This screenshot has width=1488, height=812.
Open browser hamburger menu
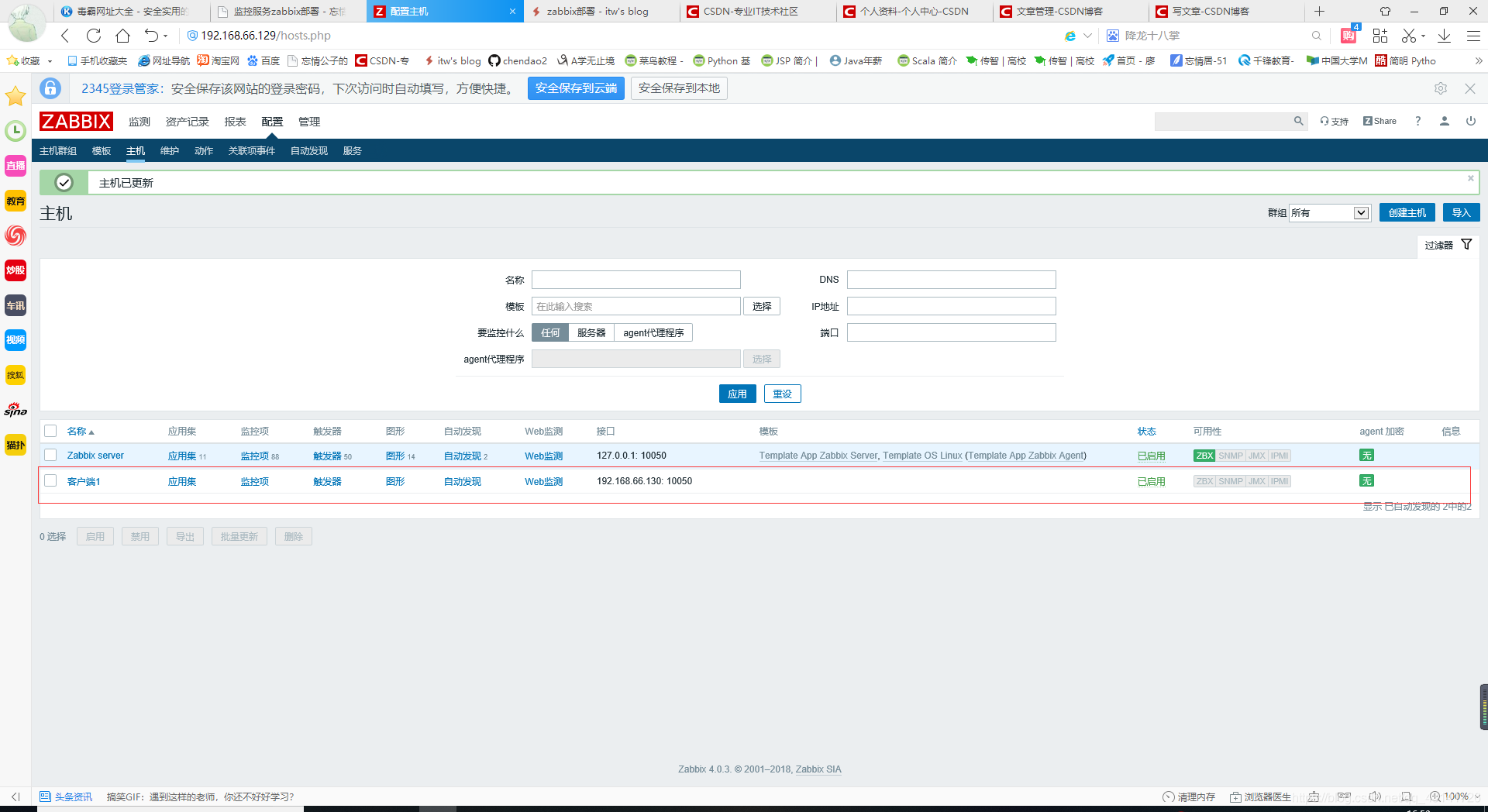(x=1474, y=36)
